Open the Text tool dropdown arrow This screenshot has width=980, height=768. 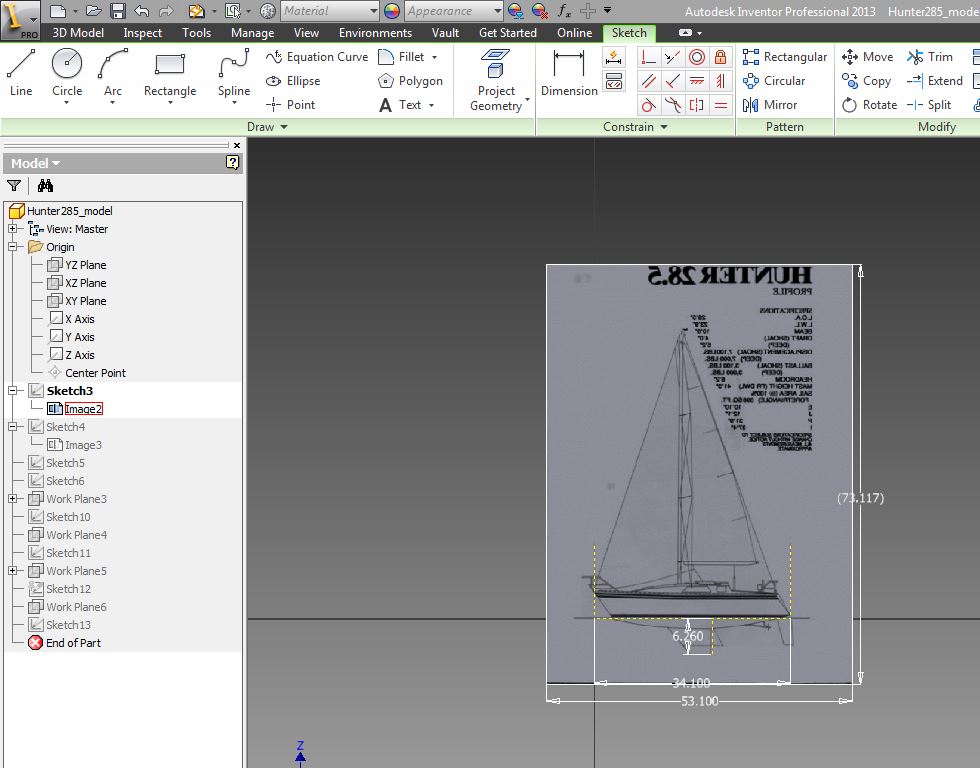[x=431, y=105]
